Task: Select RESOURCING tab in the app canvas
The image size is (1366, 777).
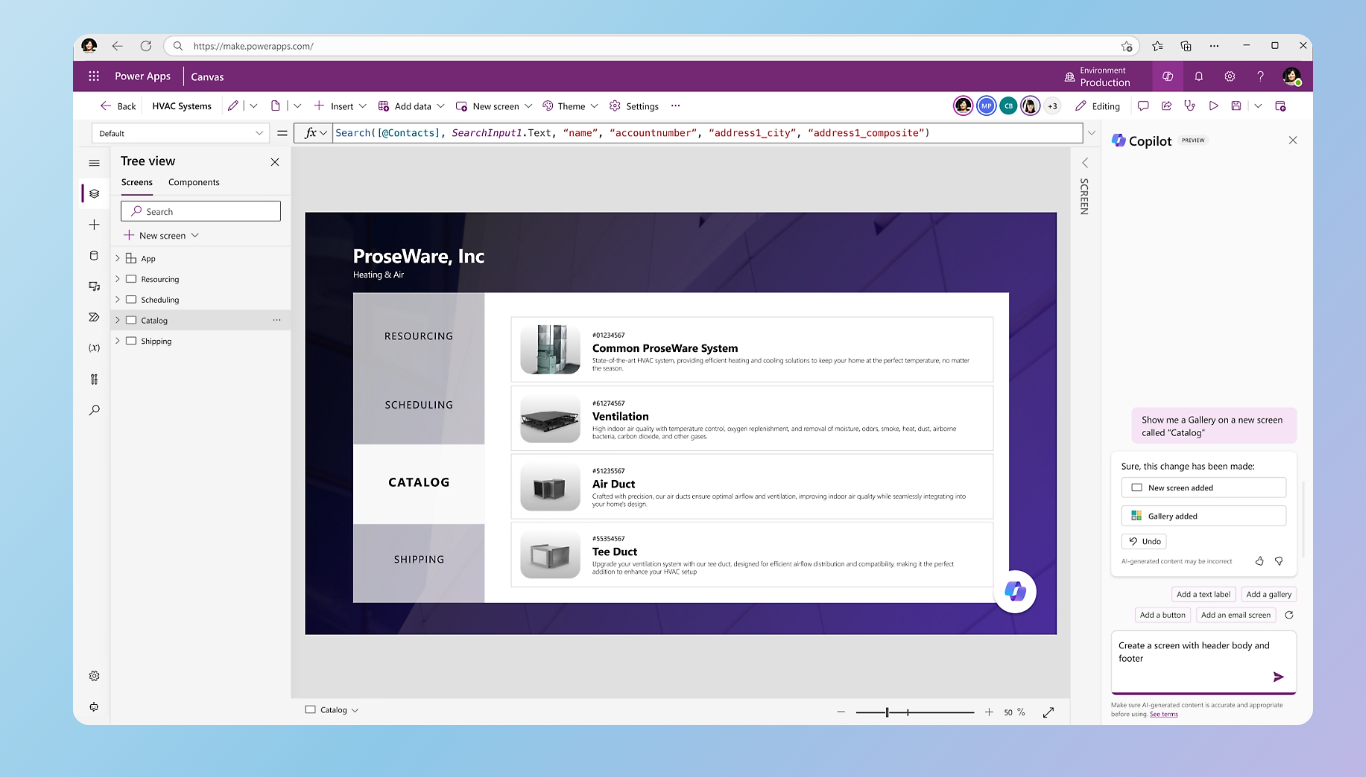Action: (419, 336)
